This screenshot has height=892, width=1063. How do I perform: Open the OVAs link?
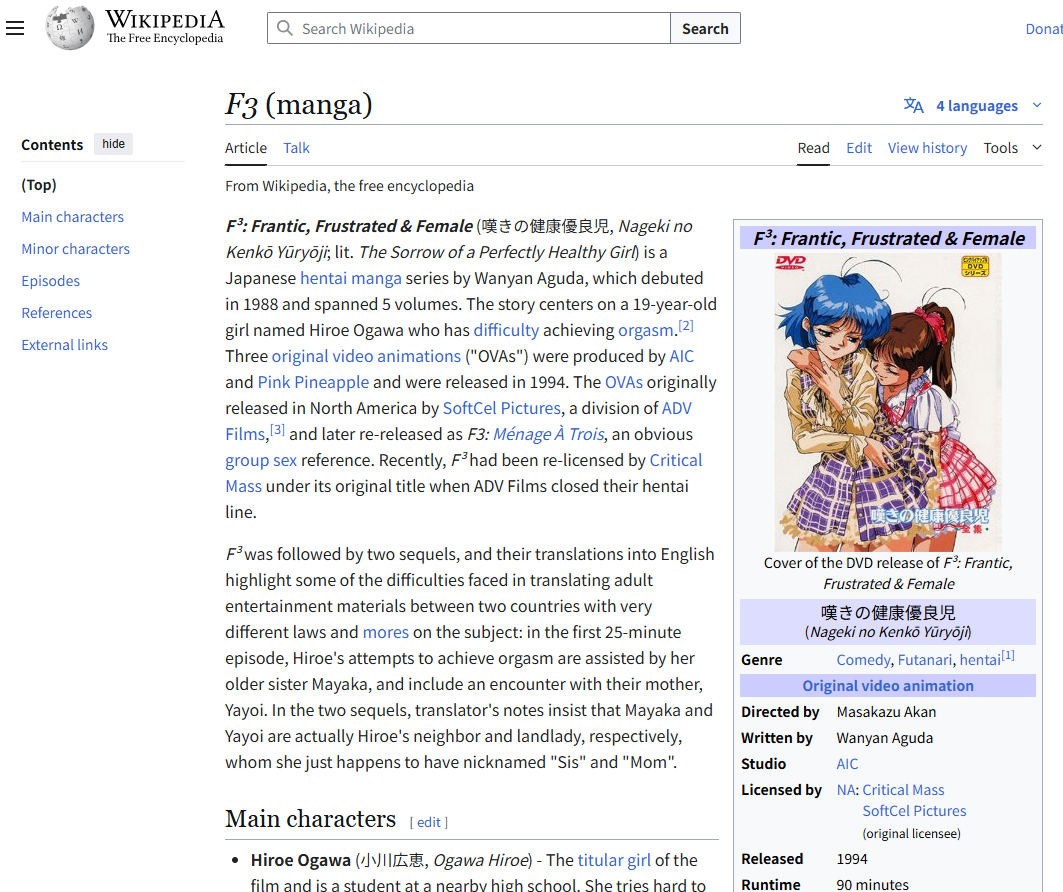pyautogui.click(x=624, y=382)
